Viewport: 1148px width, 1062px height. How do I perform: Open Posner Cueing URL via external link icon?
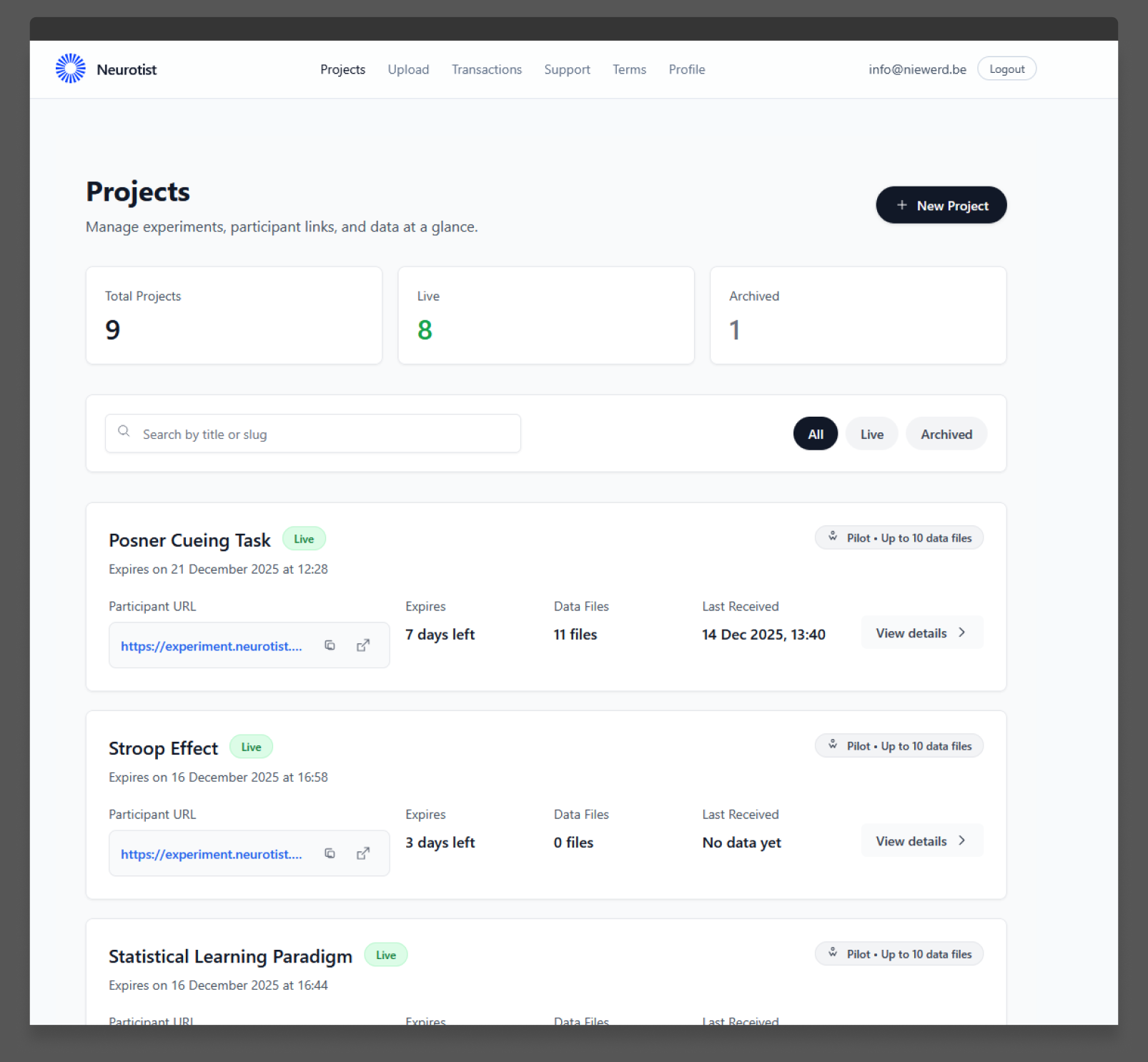click(364, 645)
